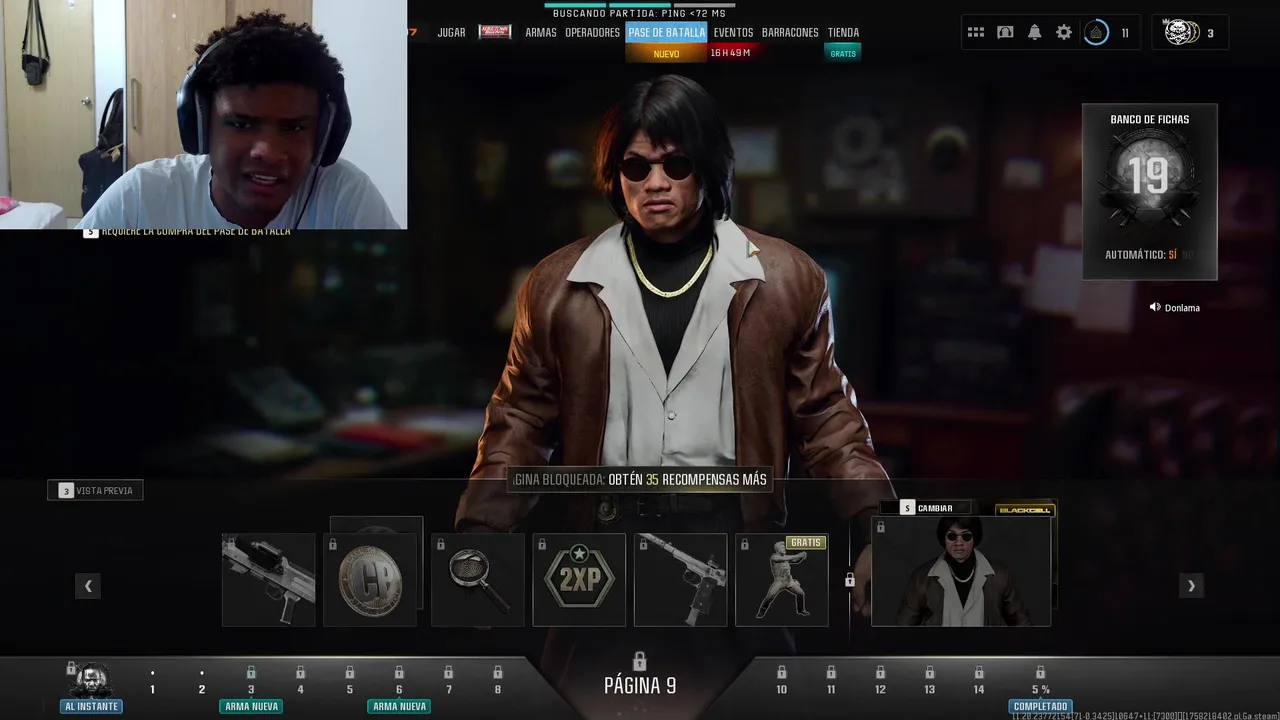
Task: Go to previous rewards with left arrow
Action: tap(88, 586)
